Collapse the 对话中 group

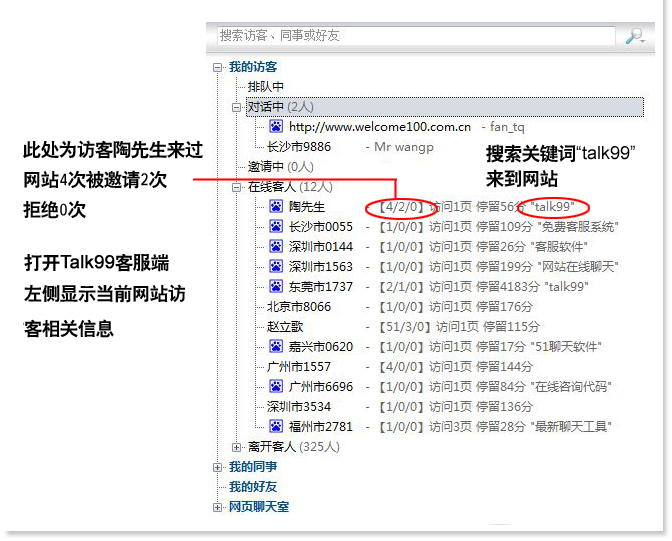click(x=236, y=107)
